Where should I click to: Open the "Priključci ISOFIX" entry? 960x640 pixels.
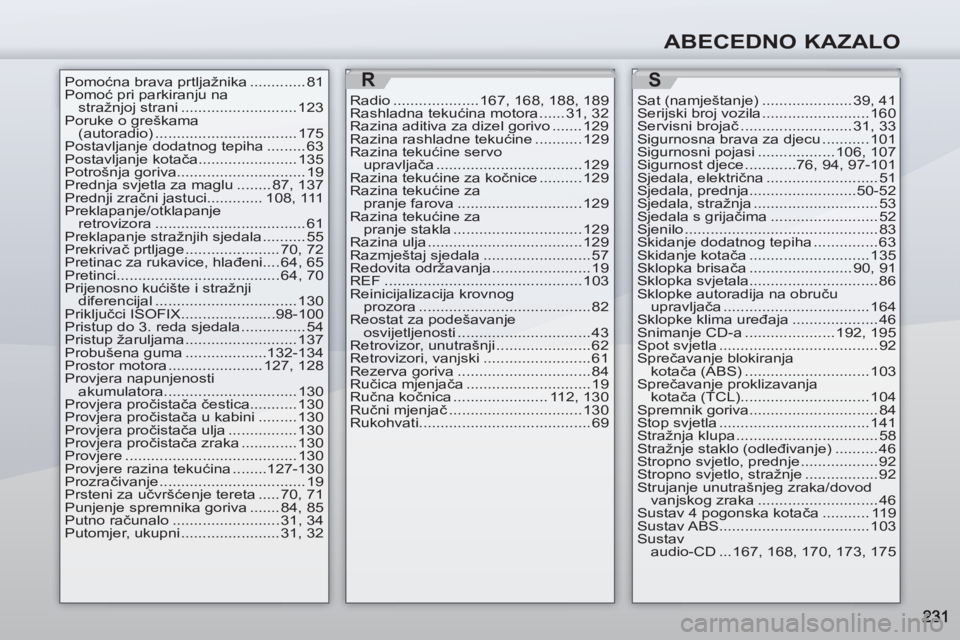click(x=194, y=314)
